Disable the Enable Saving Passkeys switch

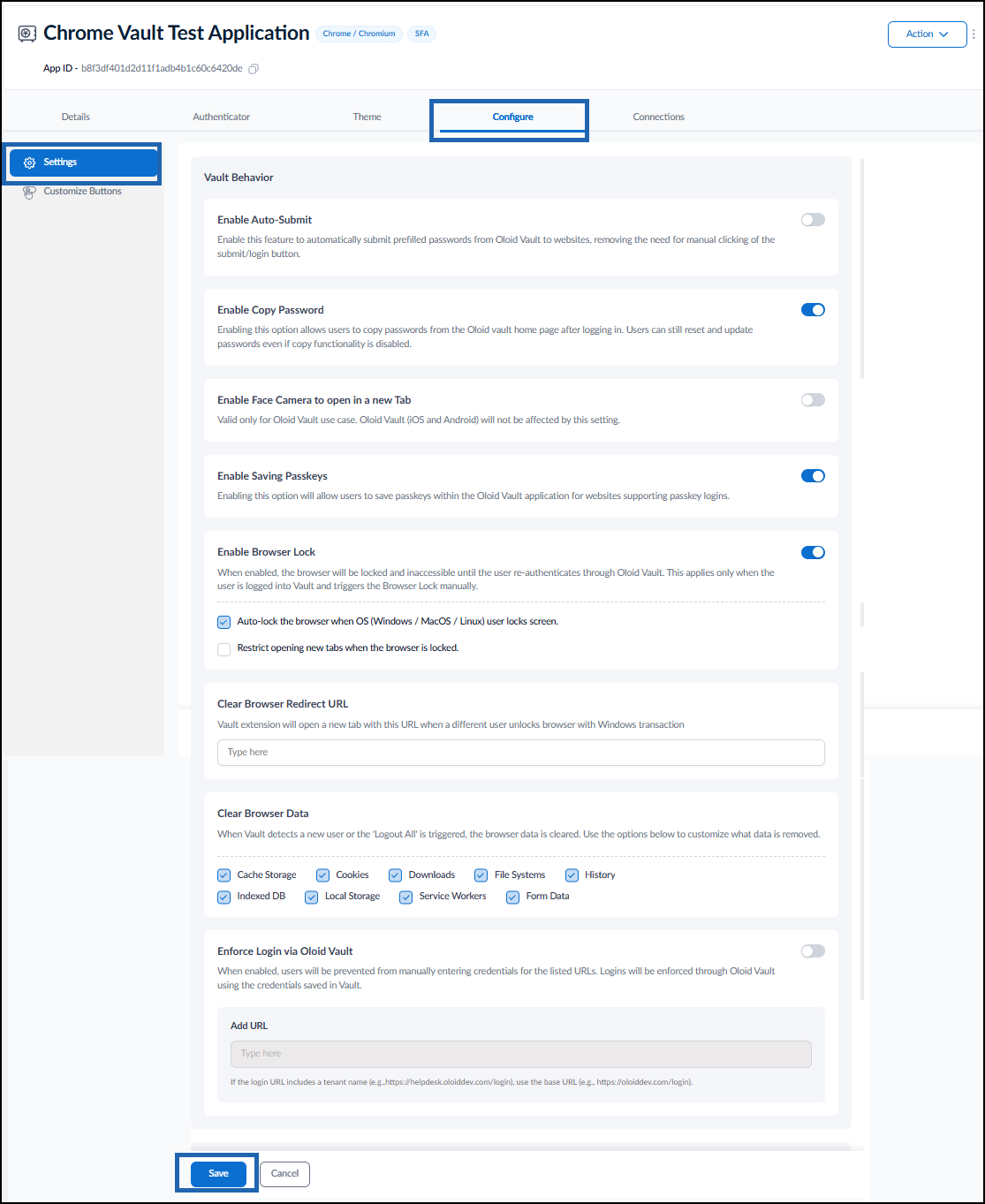click(813, 476)
